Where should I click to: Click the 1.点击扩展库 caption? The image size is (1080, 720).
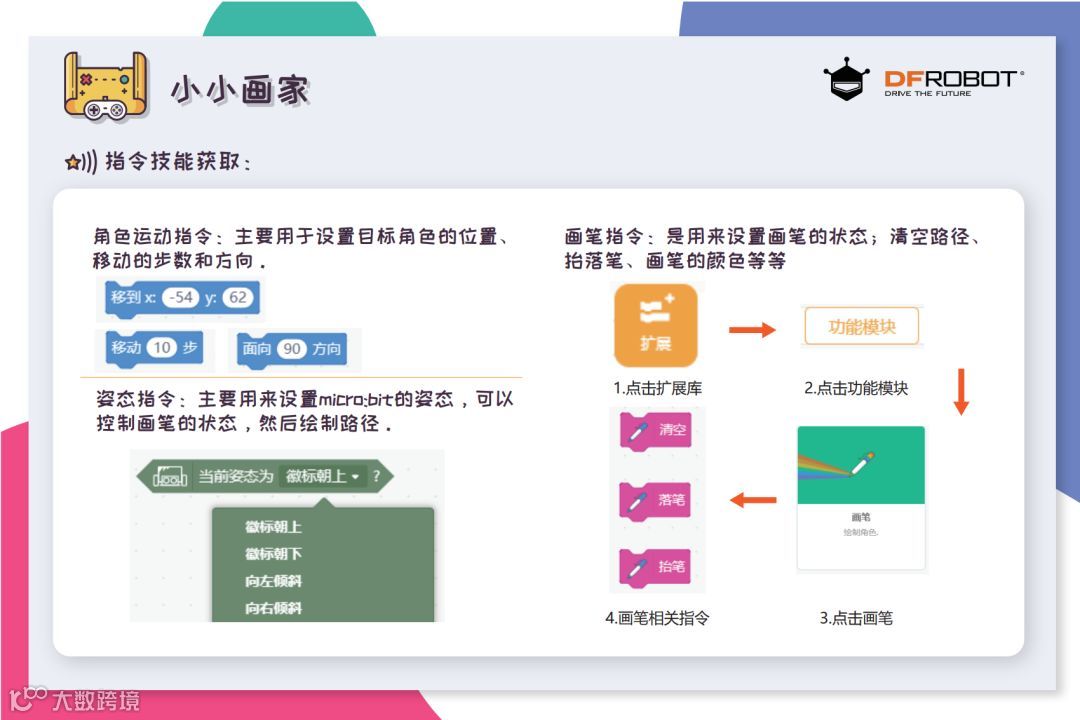point(658,389)
